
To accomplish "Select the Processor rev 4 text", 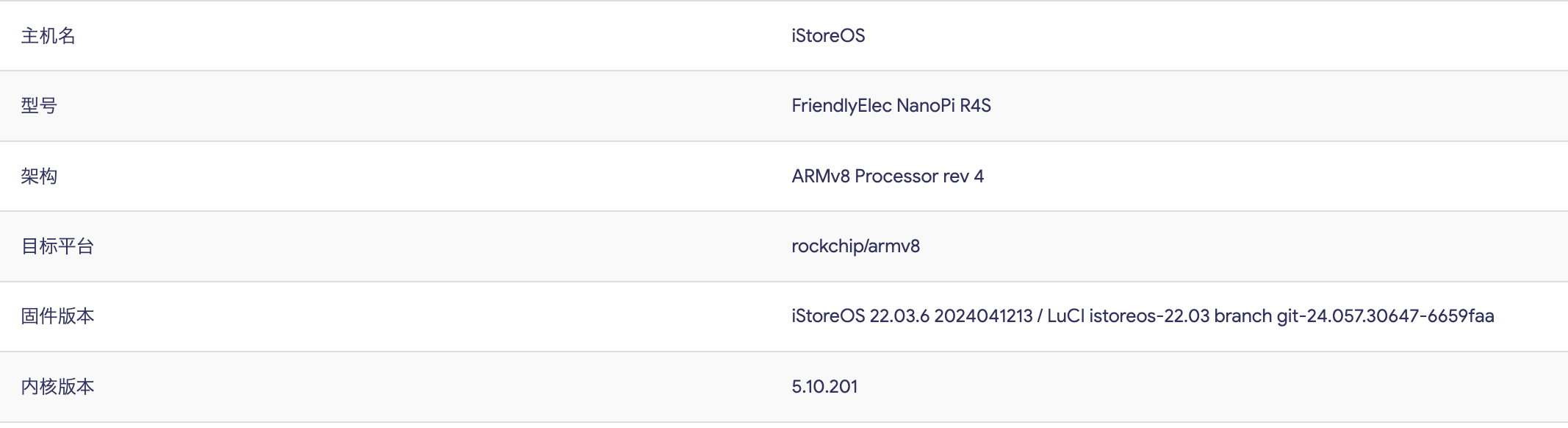I will point(919,176).
